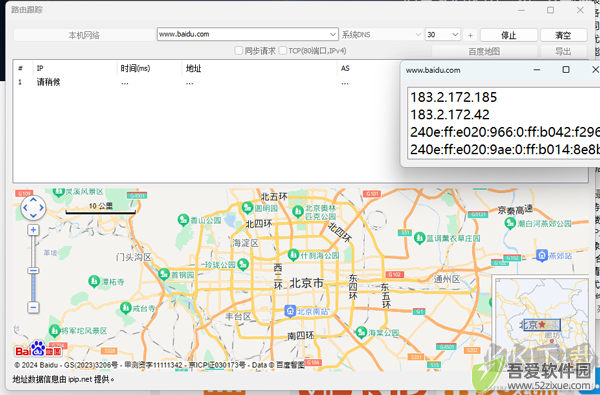600x395 pixels.
Task: Pan the map up with top arrow
Action: (33, 200)
